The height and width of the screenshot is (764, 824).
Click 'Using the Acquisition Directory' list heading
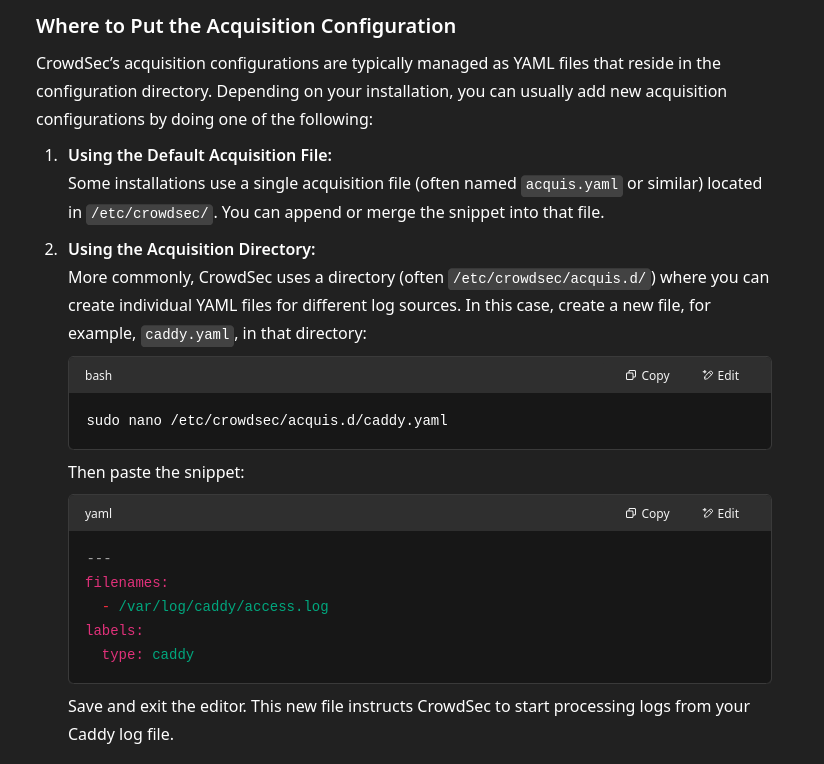coord(191,249)
